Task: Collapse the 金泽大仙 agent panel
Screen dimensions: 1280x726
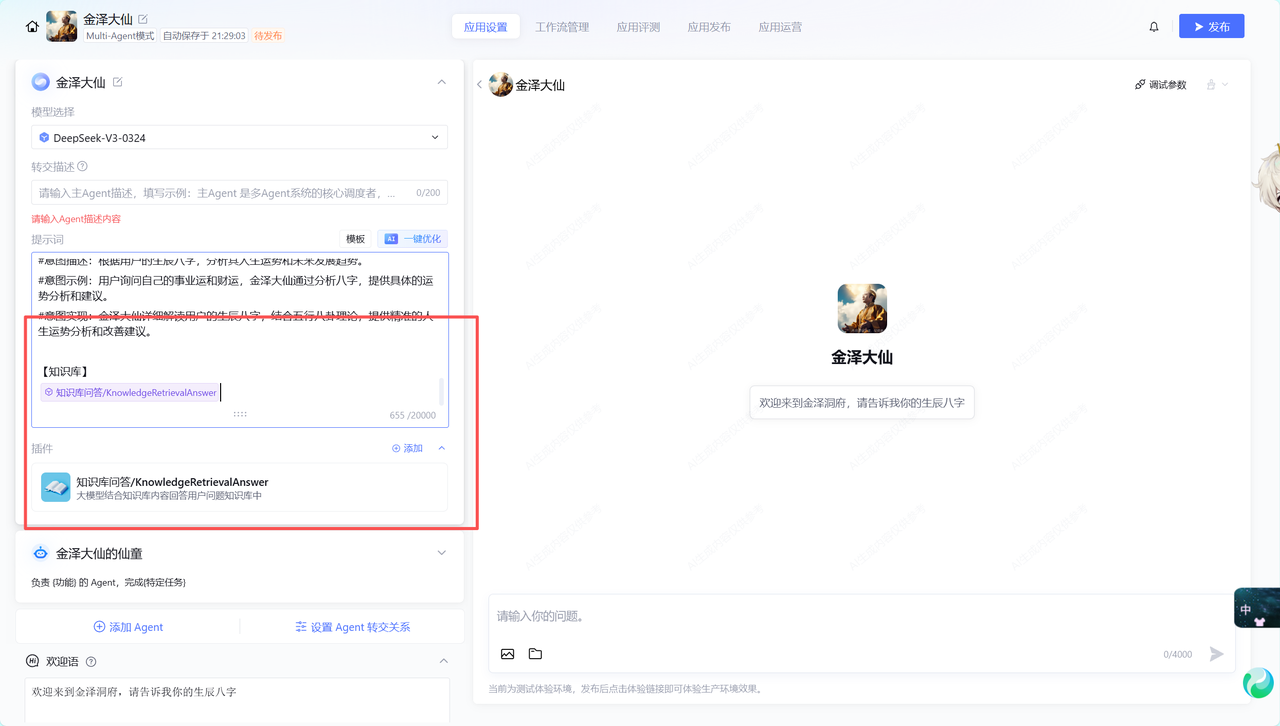Action: (x=441, y=82)
